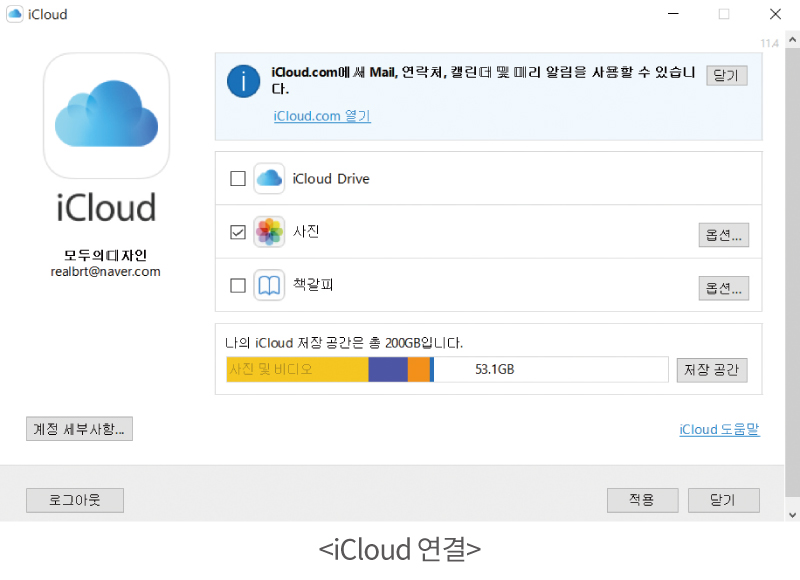This screenshot has width=800, height=580.
Task: Open the iCloud 도움말 link
Action: [x=719, y=430]
